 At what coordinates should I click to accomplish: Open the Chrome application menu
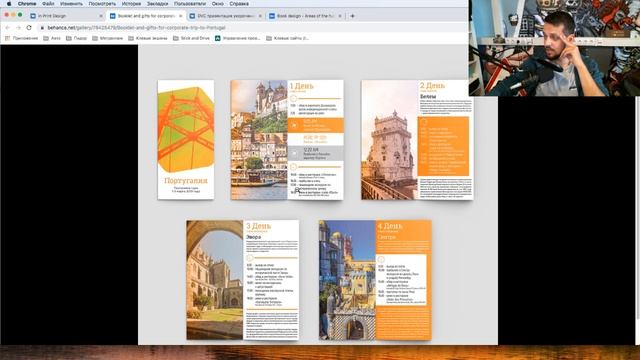27,4
